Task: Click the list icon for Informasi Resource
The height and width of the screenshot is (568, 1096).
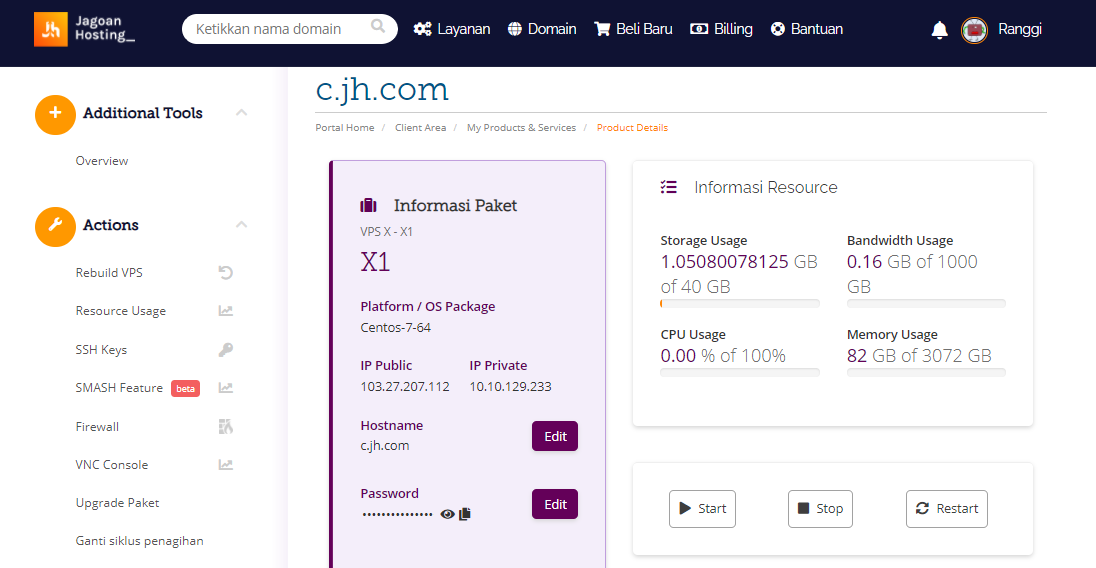Action: coord(669,187)
